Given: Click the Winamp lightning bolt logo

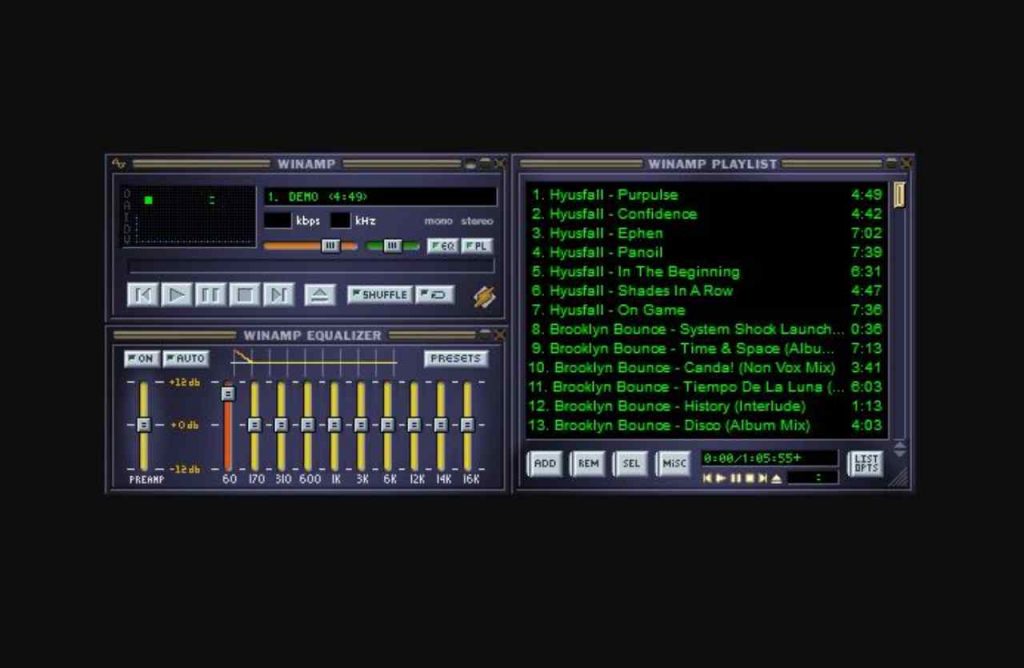Looking at the screenshot, I should (x=484, y=296).
